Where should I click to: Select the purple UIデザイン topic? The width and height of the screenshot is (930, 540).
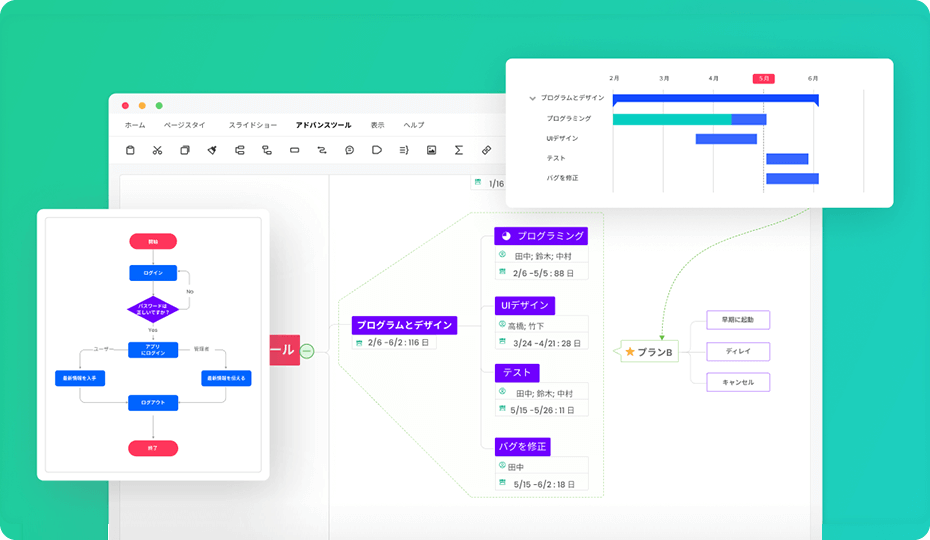tap(524, 306)
